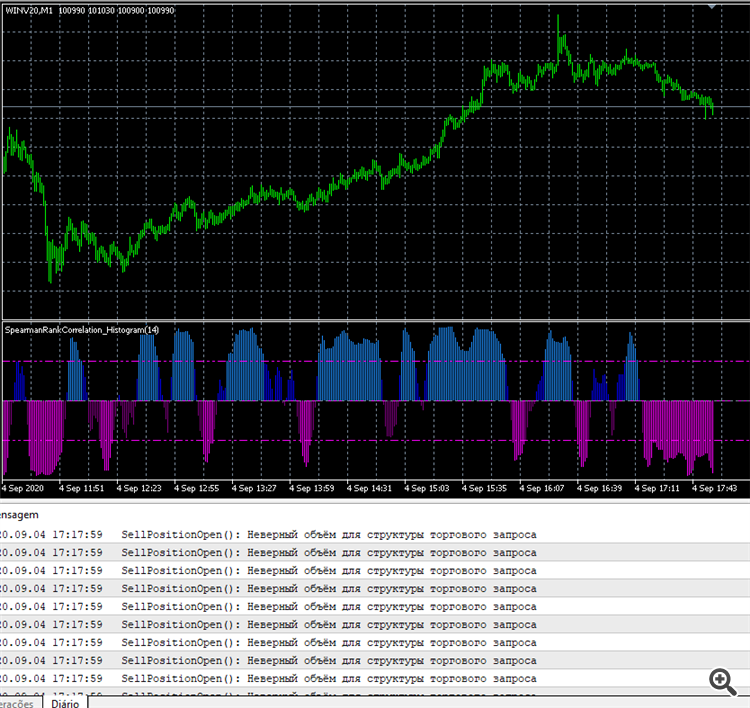Click the 4 Sep 17:11 time label
Image resolution: width=750 pixels, height=708 pixels.
click(657, 488)
